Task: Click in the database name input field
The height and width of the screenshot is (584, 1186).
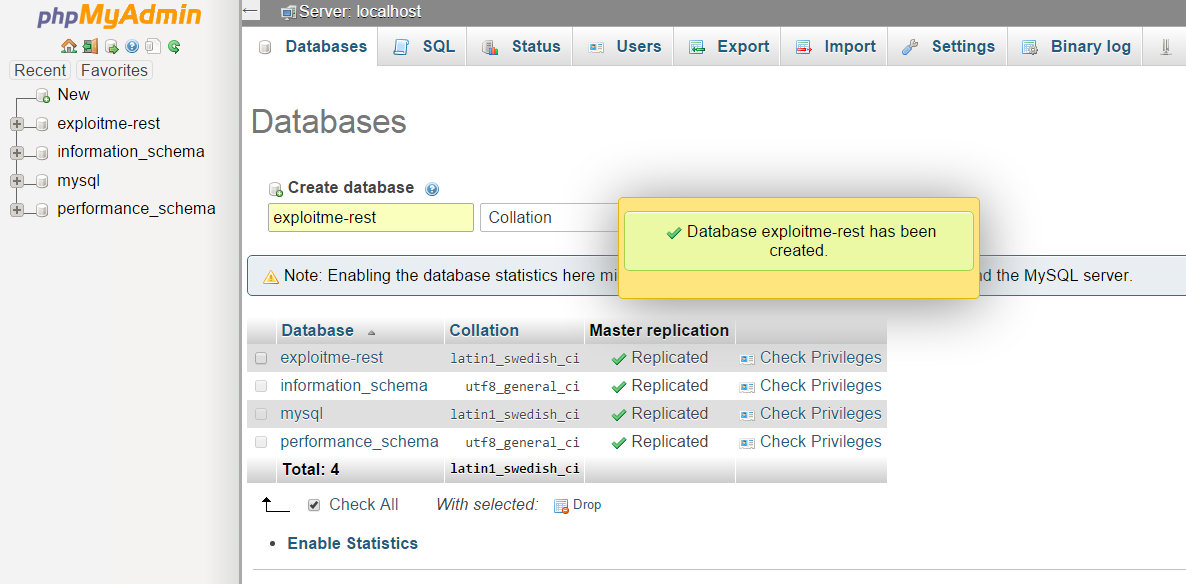Action: 371,217
